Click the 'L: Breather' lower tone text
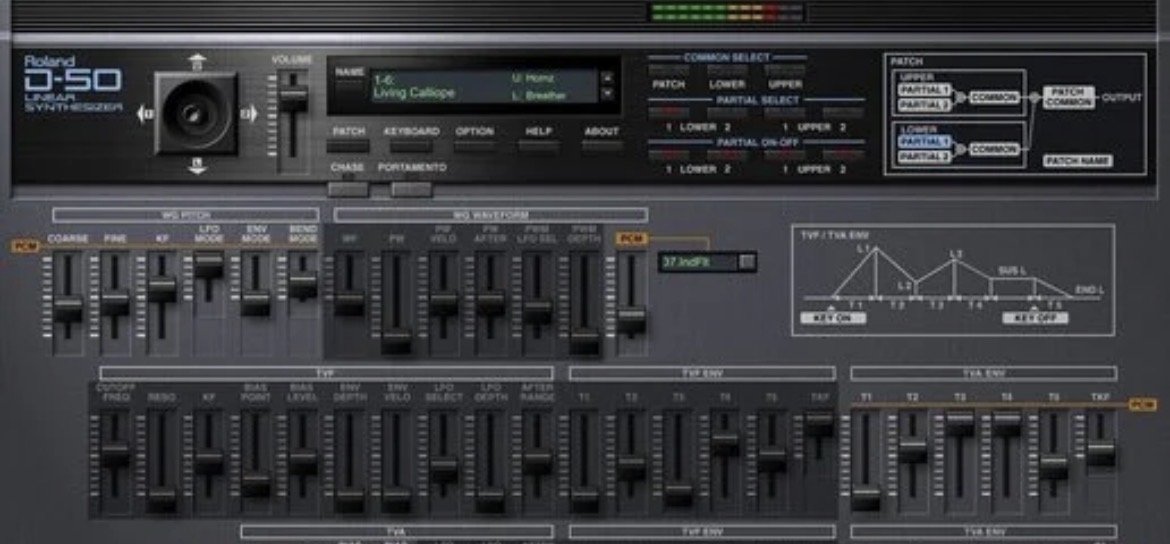 click(x=539, y=96)
